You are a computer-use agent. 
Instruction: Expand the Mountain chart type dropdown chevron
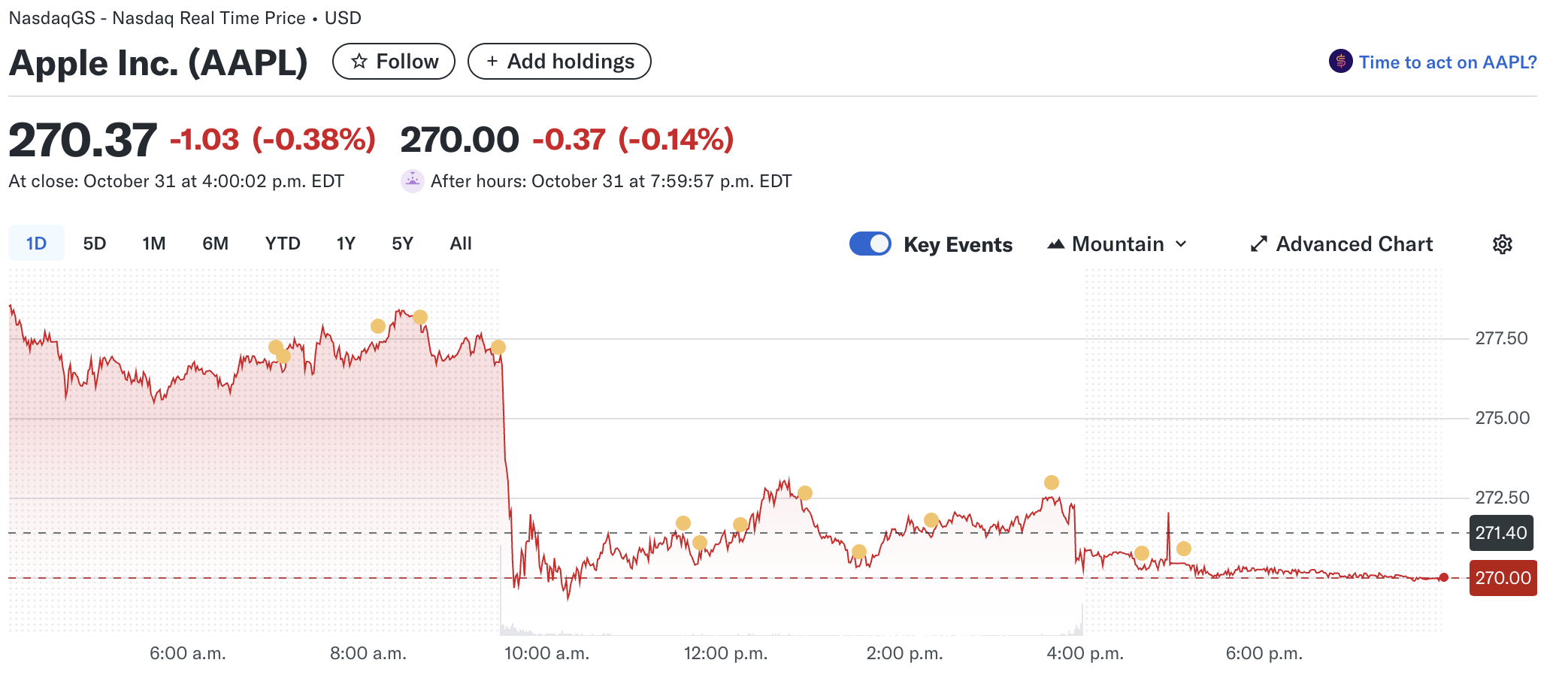pos(1181,244)
